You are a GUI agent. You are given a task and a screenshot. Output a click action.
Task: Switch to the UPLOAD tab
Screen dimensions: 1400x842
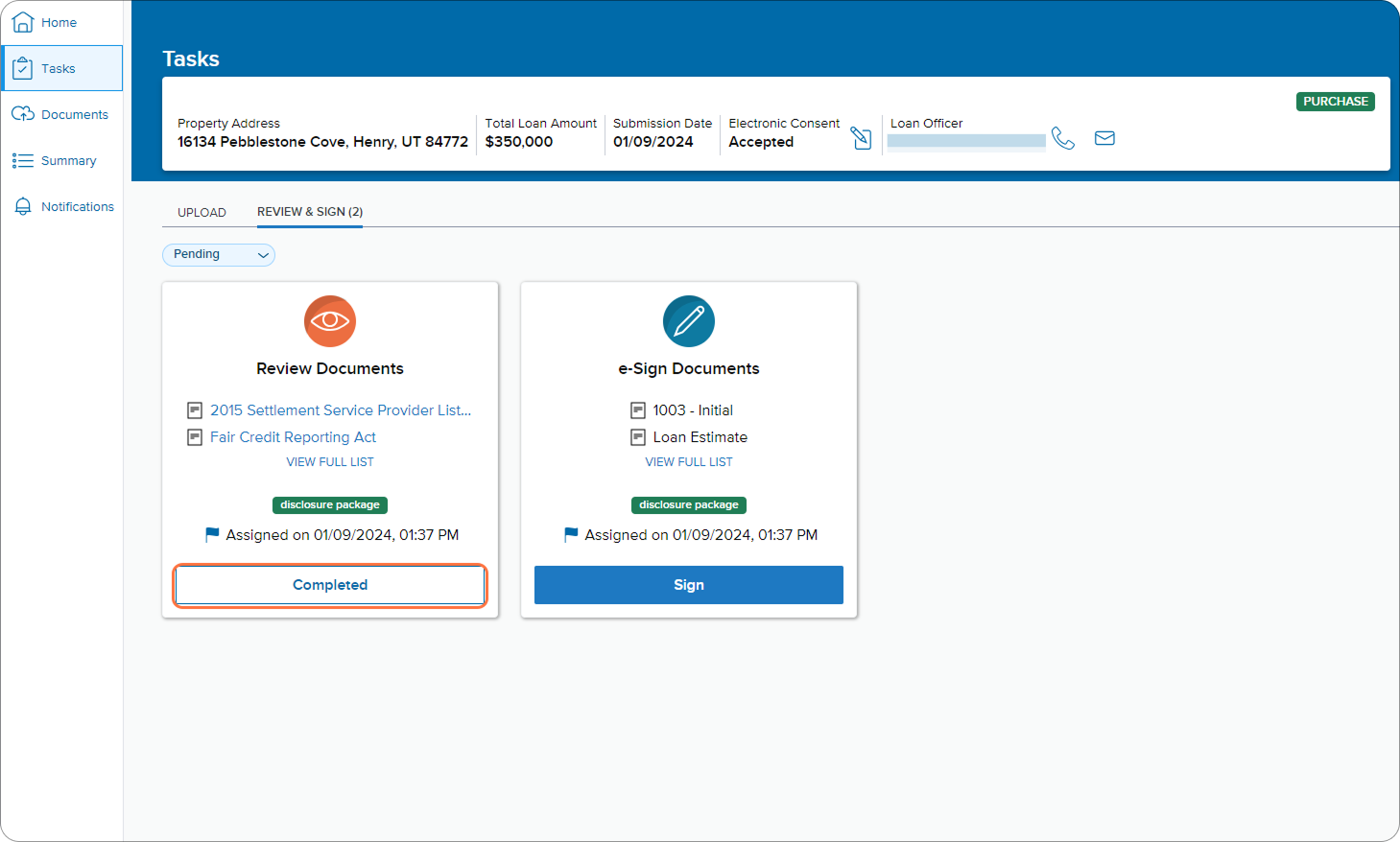point(202,213)
